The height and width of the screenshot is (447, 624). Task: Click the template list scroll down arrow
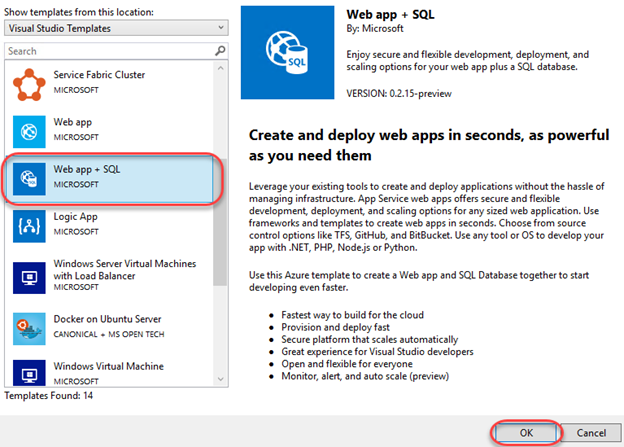220,379
